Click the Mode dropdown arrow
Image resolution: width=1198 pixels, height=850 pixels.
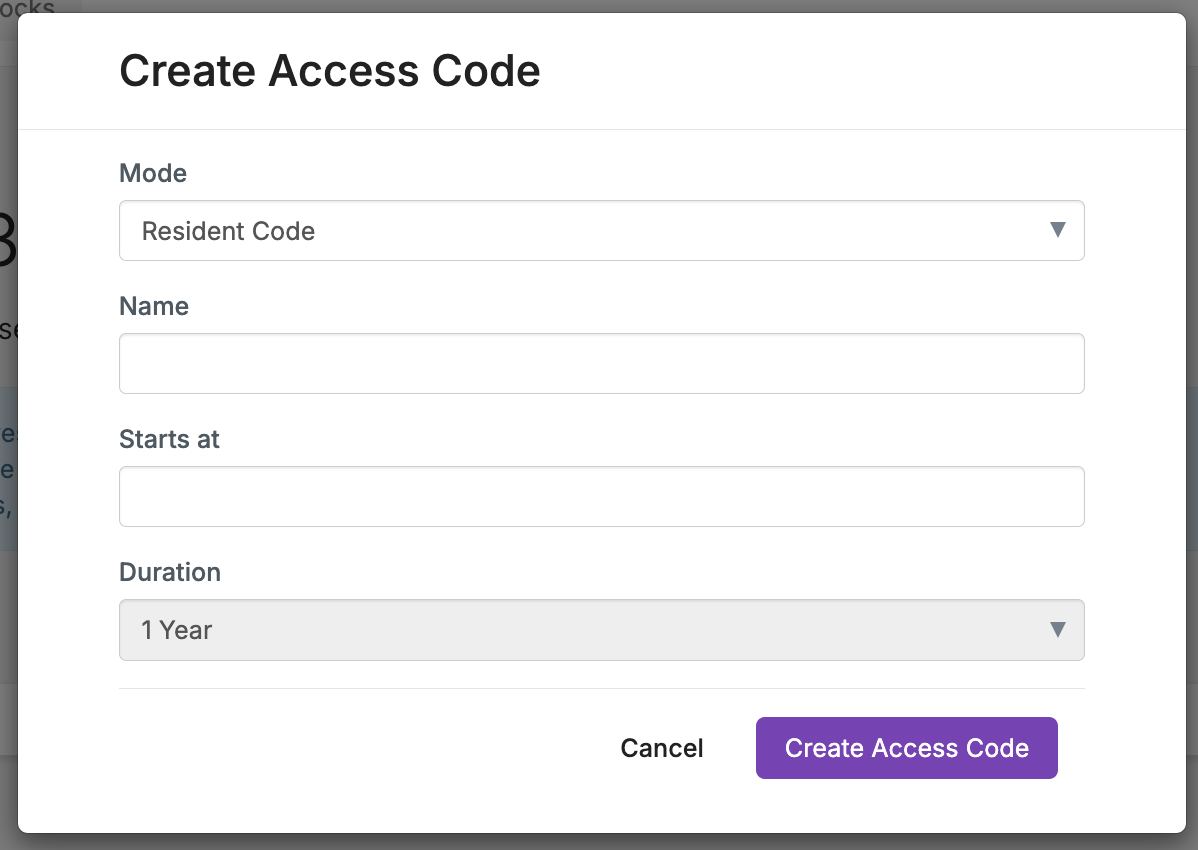click(x=1057, y=230)
